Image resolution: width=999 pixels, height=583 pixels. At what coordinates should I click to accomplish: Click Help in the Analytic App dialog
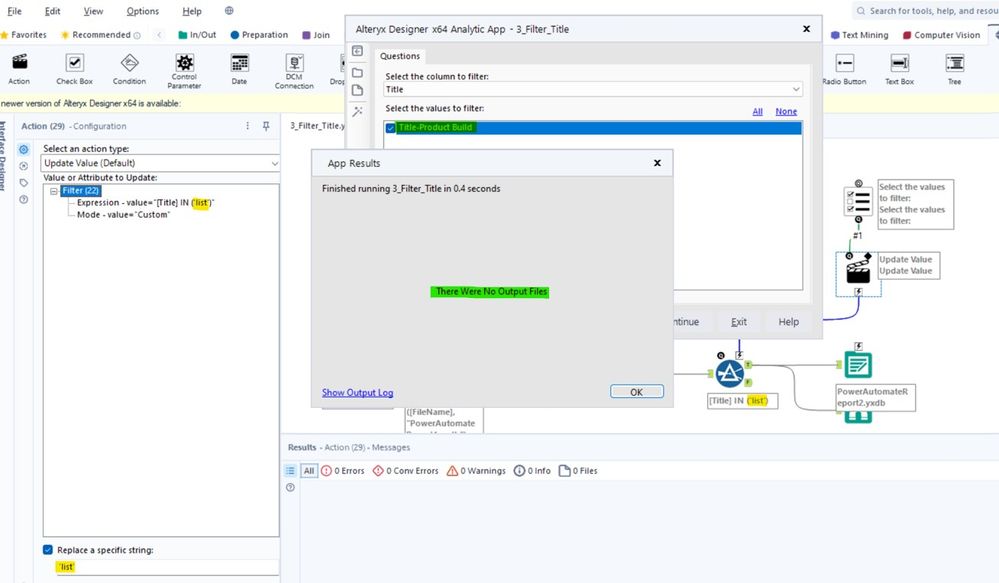click(x=789, y=322)
